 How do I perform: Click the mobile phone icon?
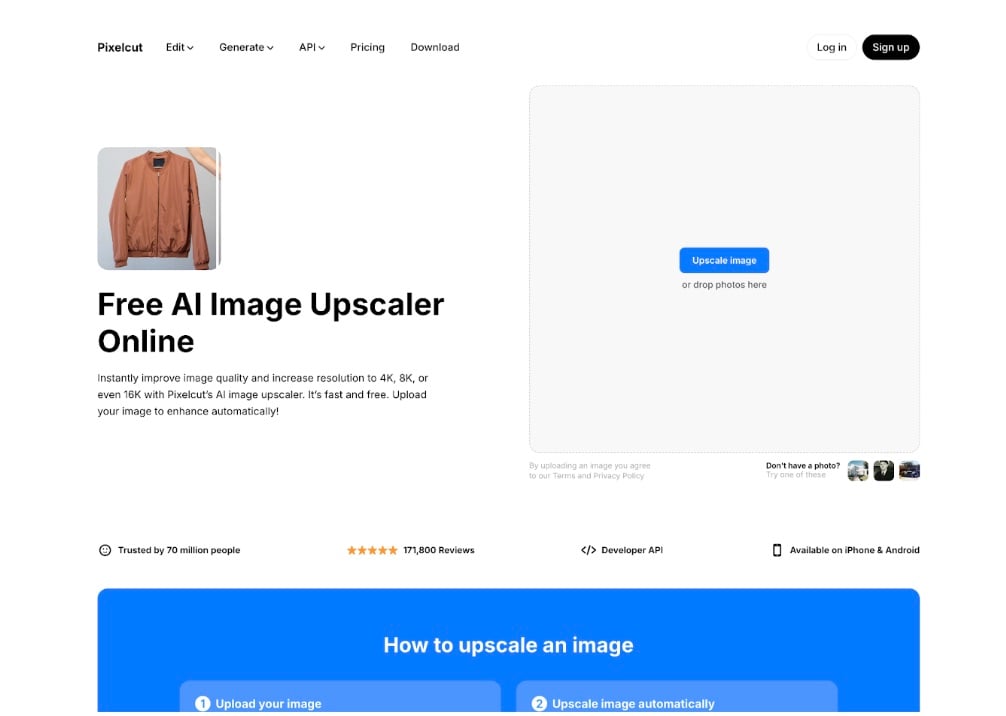tap(777, 550)
